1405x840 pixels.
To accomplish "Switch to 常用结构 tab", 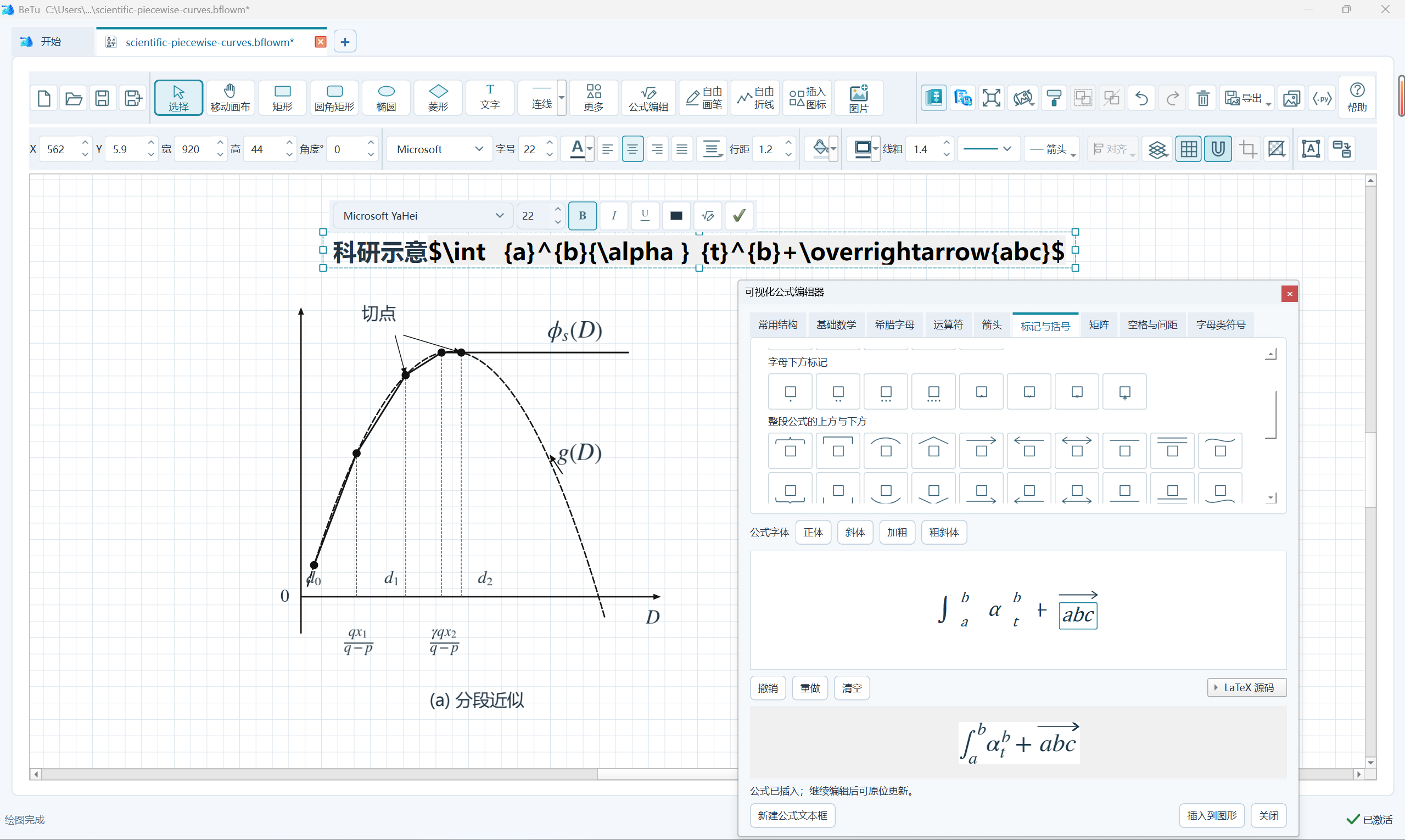I will tap(778, 325).
